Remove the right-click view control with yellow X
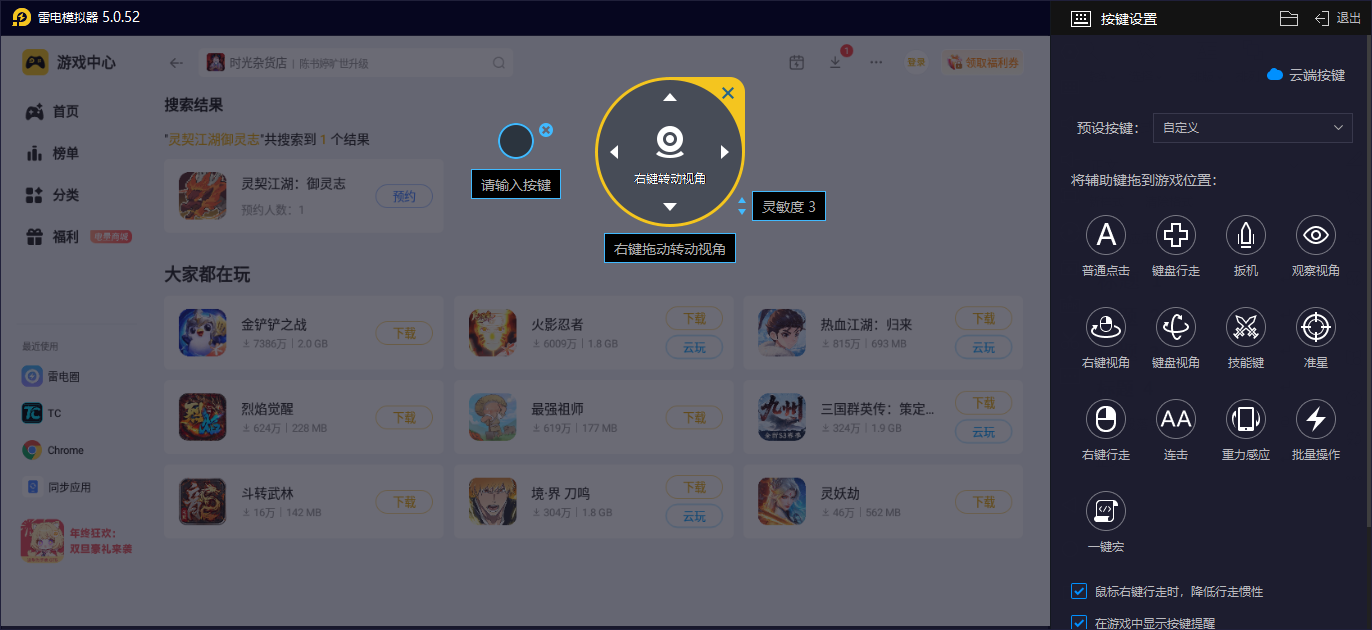The image size is (1372, 630). point(728,93)
